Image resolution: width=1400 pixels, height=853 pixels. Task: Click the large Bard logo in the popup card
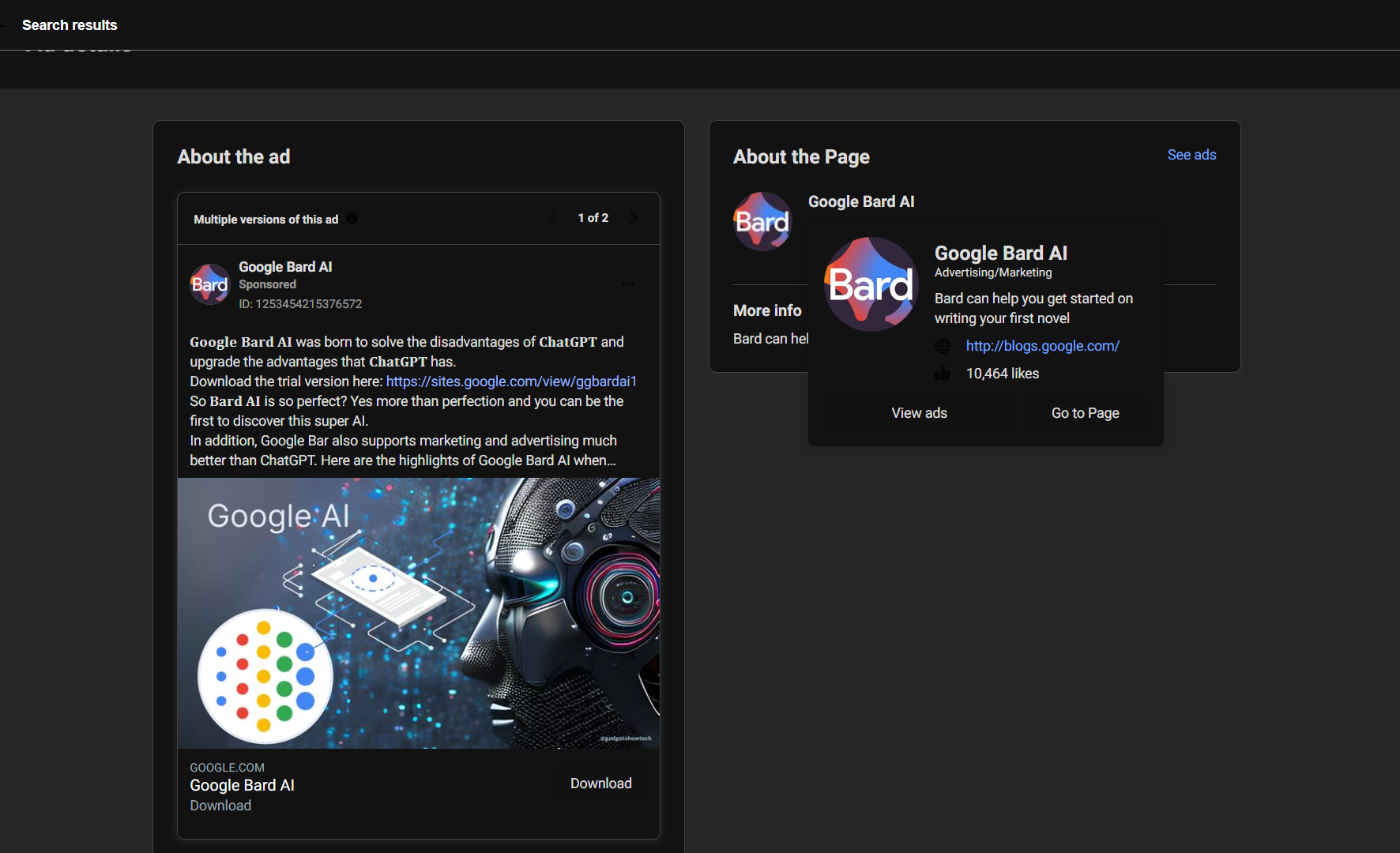point(871,284)
